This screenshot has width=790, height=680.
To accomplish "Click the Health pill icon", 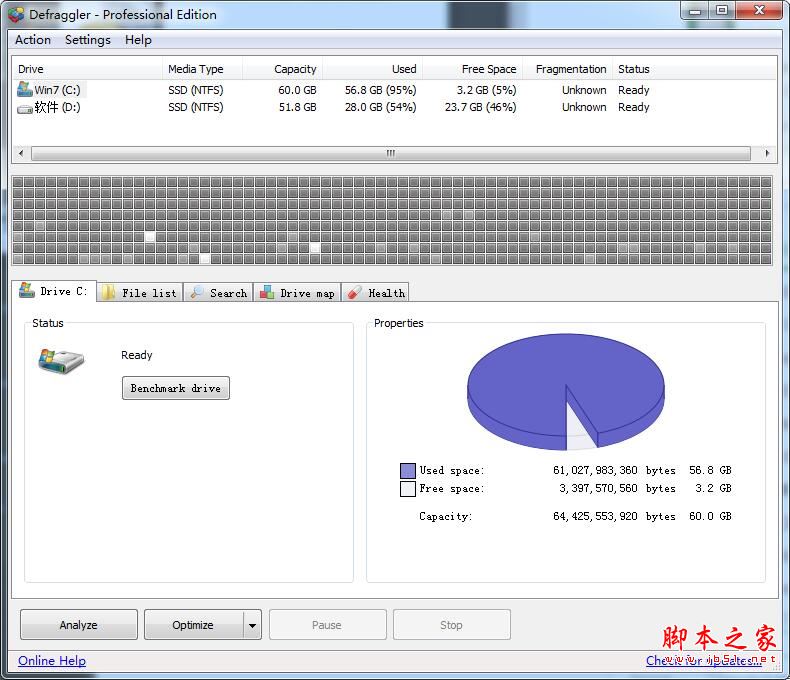I will click(354, 293).
